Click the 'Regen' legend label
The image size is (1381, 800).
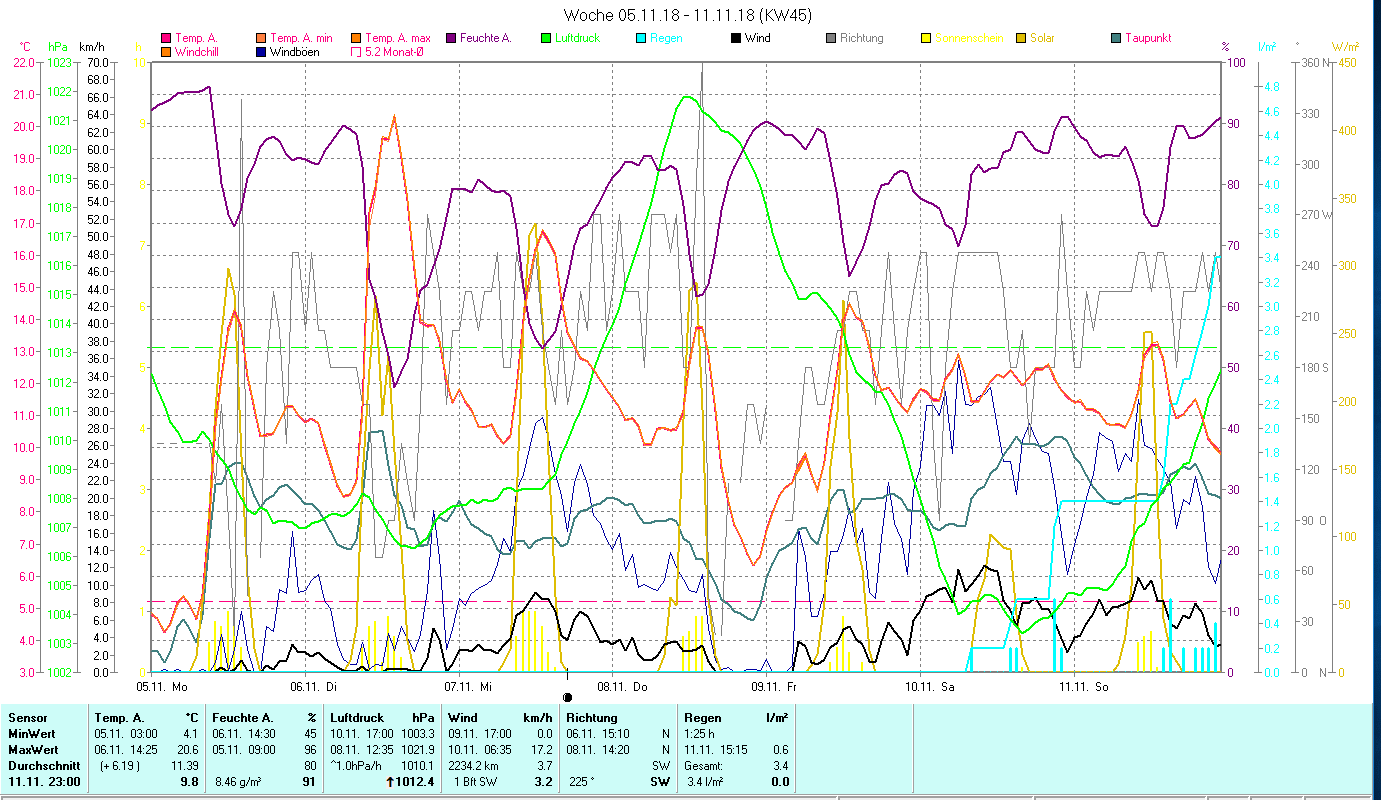666,38
